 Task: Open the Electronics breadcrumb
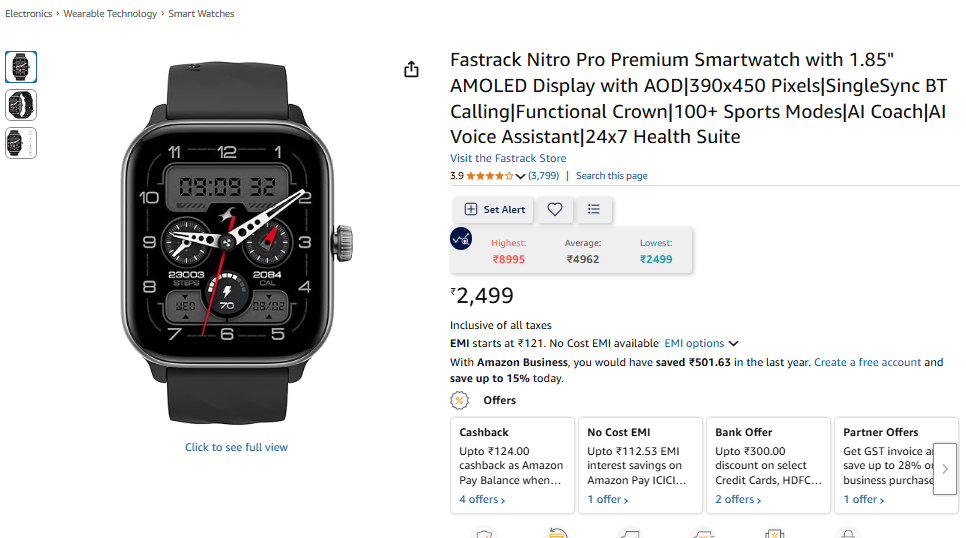pyautogui.click(x=30, y=14)
